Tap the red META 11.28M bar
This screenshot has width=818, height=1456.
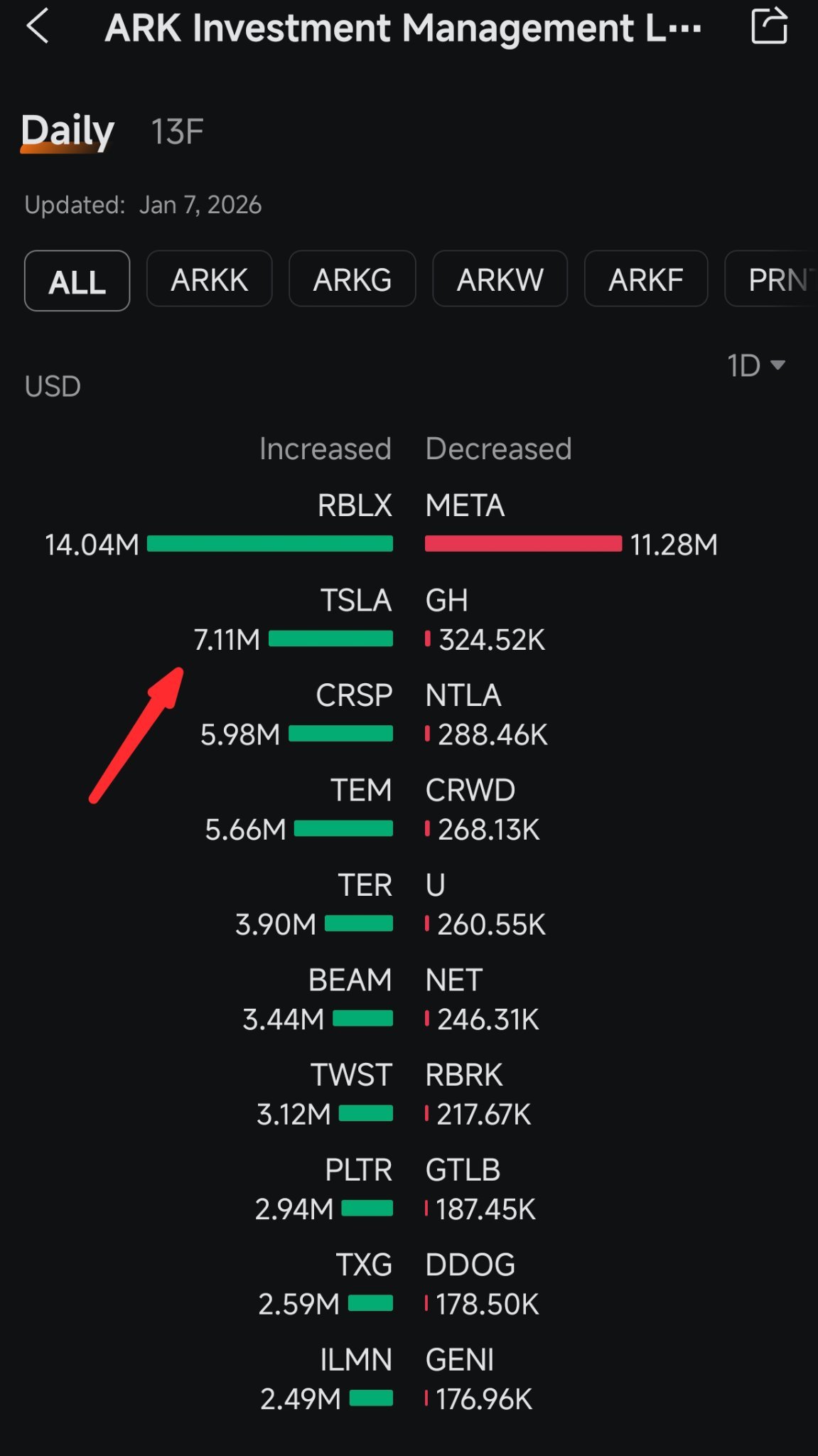(x=523, y=544)
